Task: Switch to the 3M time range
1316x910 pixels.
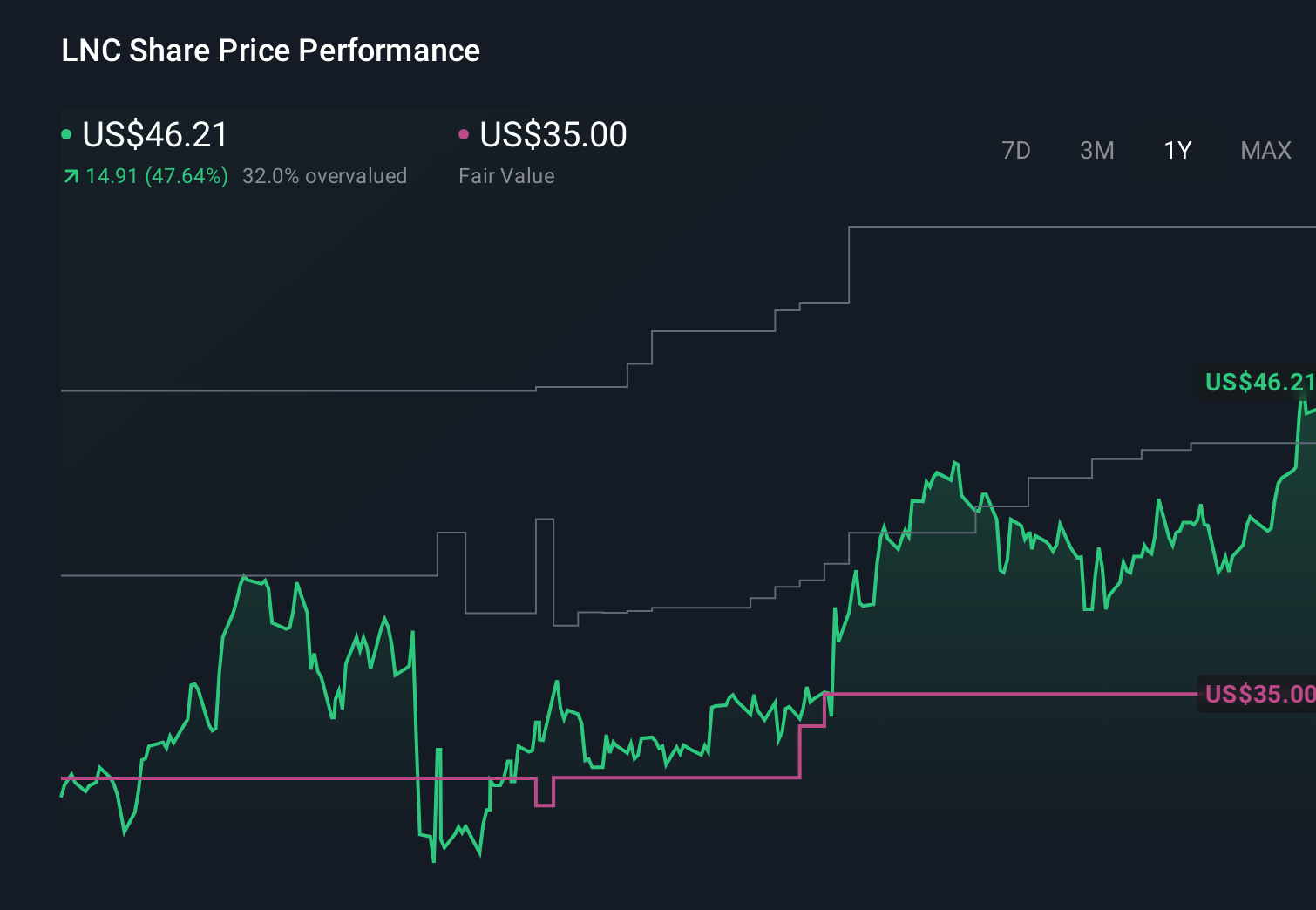Action: pos(1096,150)
